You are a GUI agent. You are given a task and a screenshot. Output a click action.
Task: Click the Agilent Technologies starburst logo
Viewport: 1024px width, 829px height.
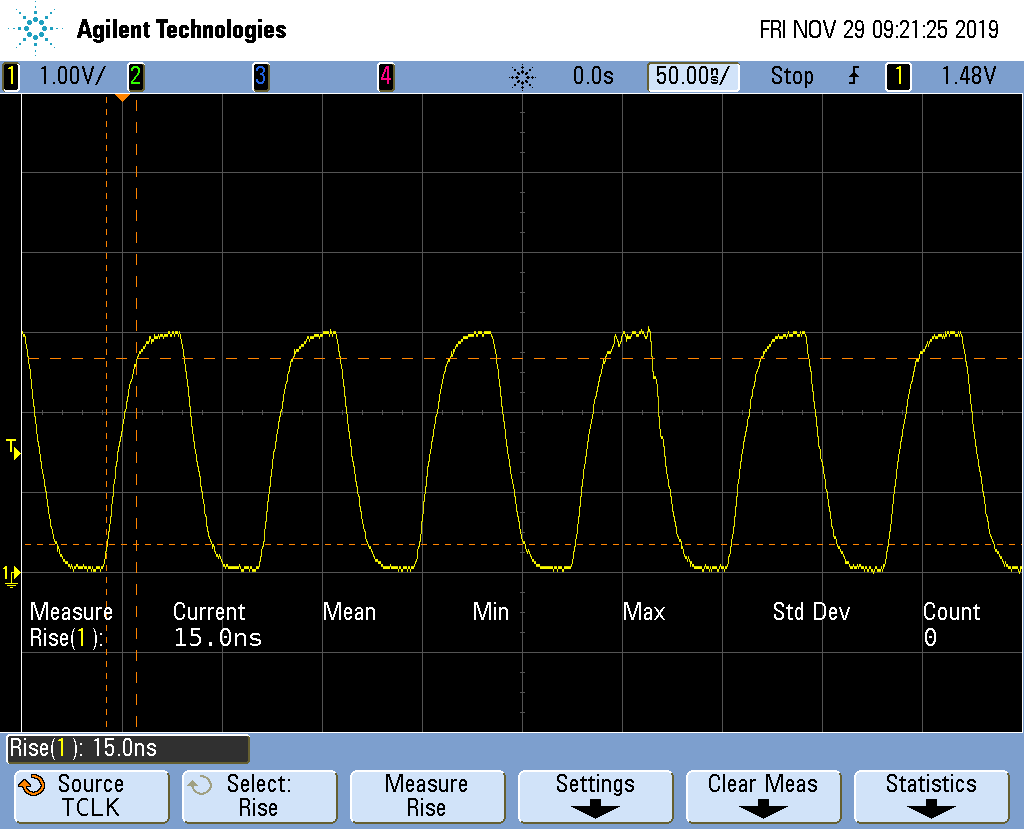[x=35, y=28]
